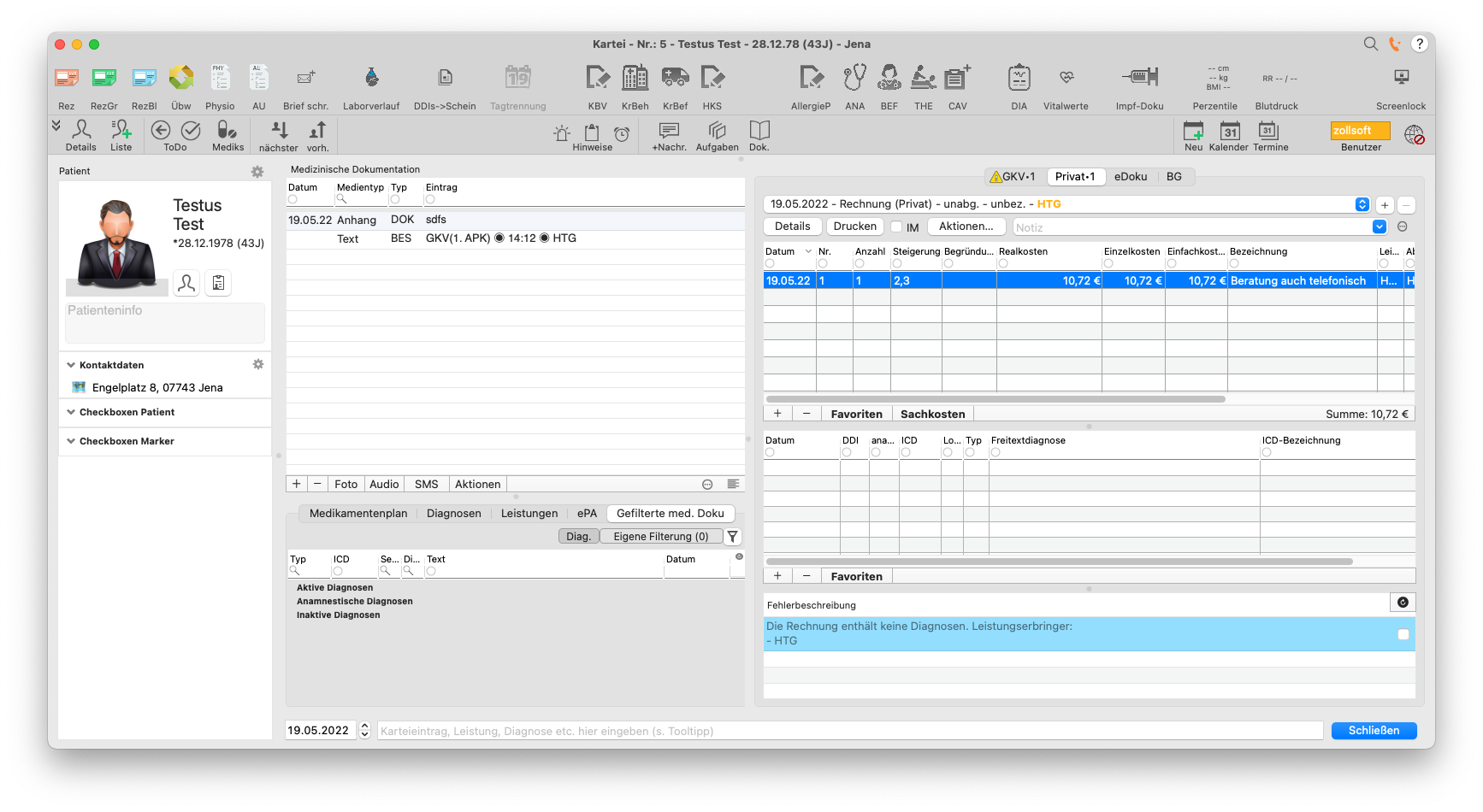The height and width of the screenshot is (812, 1483).
Task: Select the radio filter under Steigerung column
Action: point(897,263)
